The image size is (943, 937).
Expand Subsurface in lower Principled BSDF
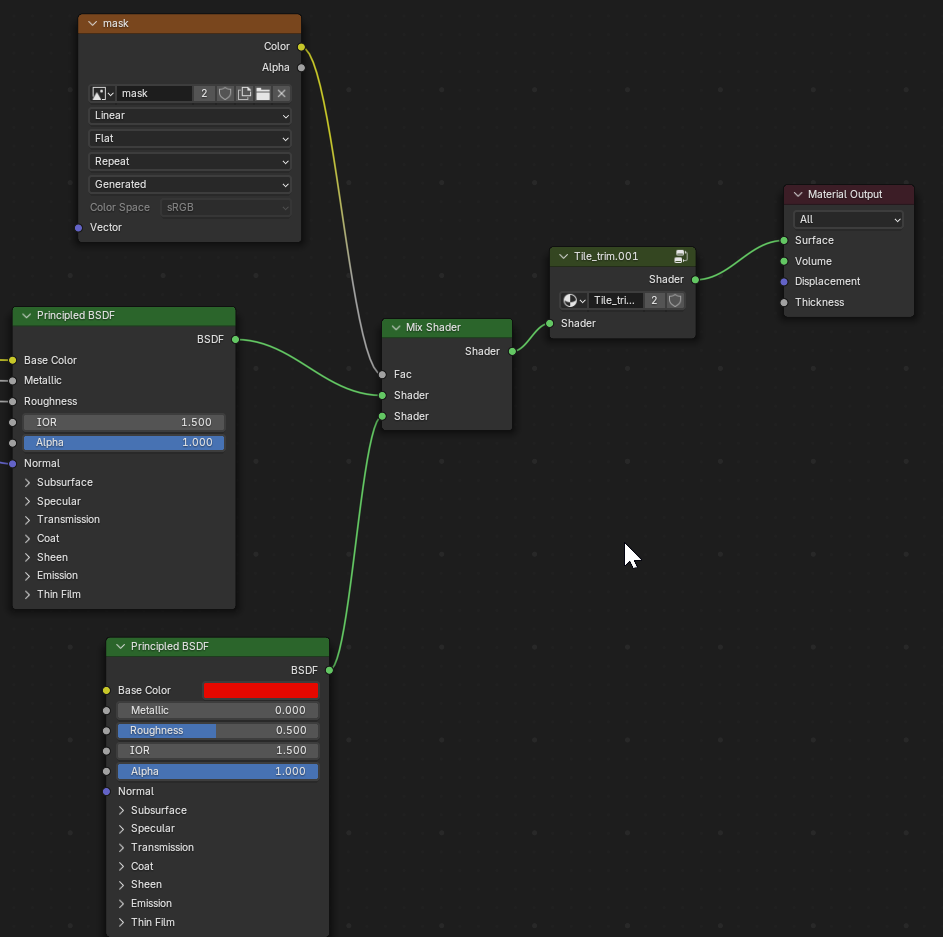[x=121, y=811]
